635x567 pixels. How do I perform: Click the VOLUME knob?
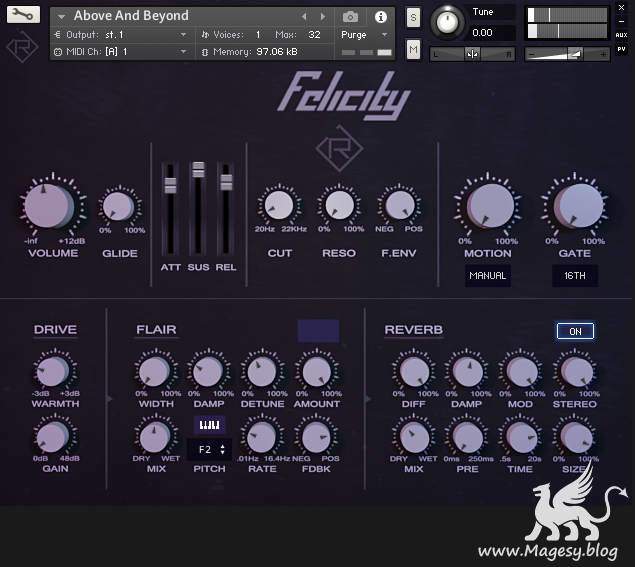click(x=49, y=206)
